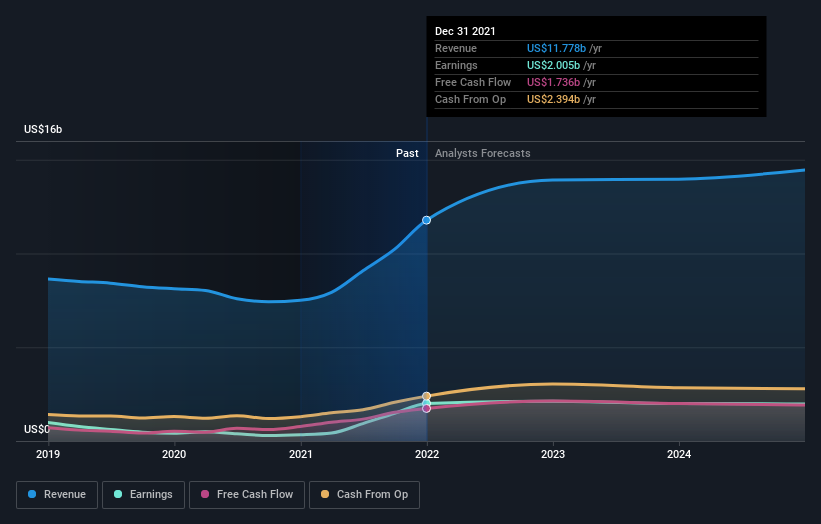The height and width of the screenshot is (524, 821).
Task: Click the 2023 x-axis label
Action: (553, 454)
